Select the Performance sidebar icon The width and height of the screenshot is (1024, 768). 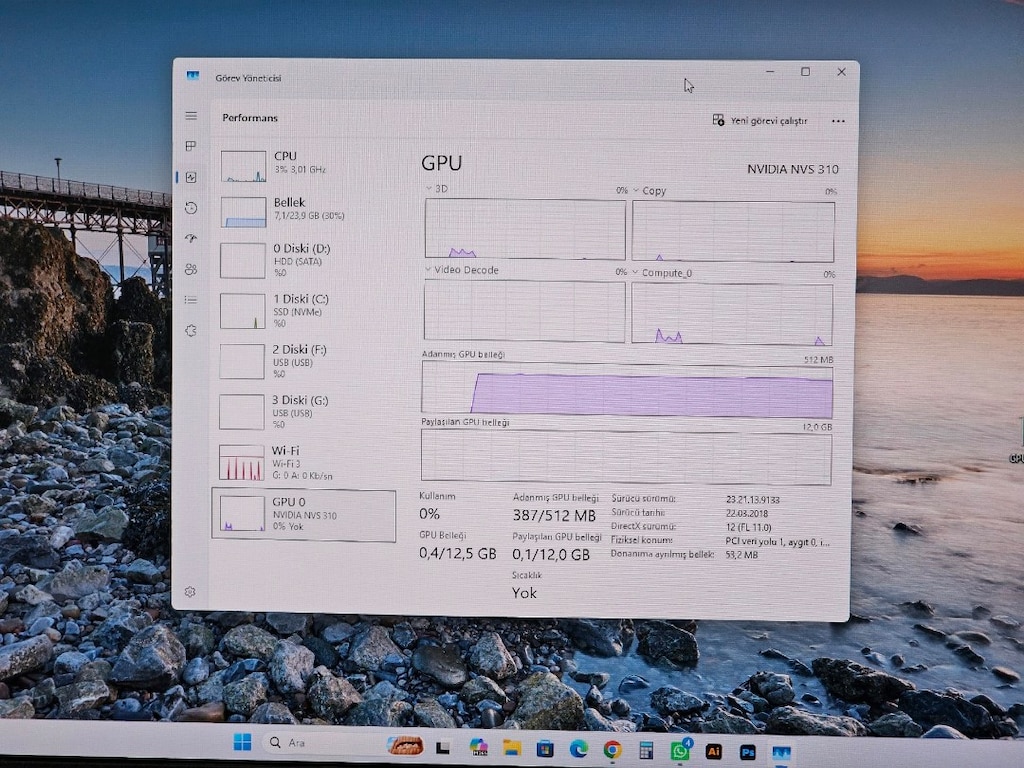pyautogui.click(x=191, y=177)
